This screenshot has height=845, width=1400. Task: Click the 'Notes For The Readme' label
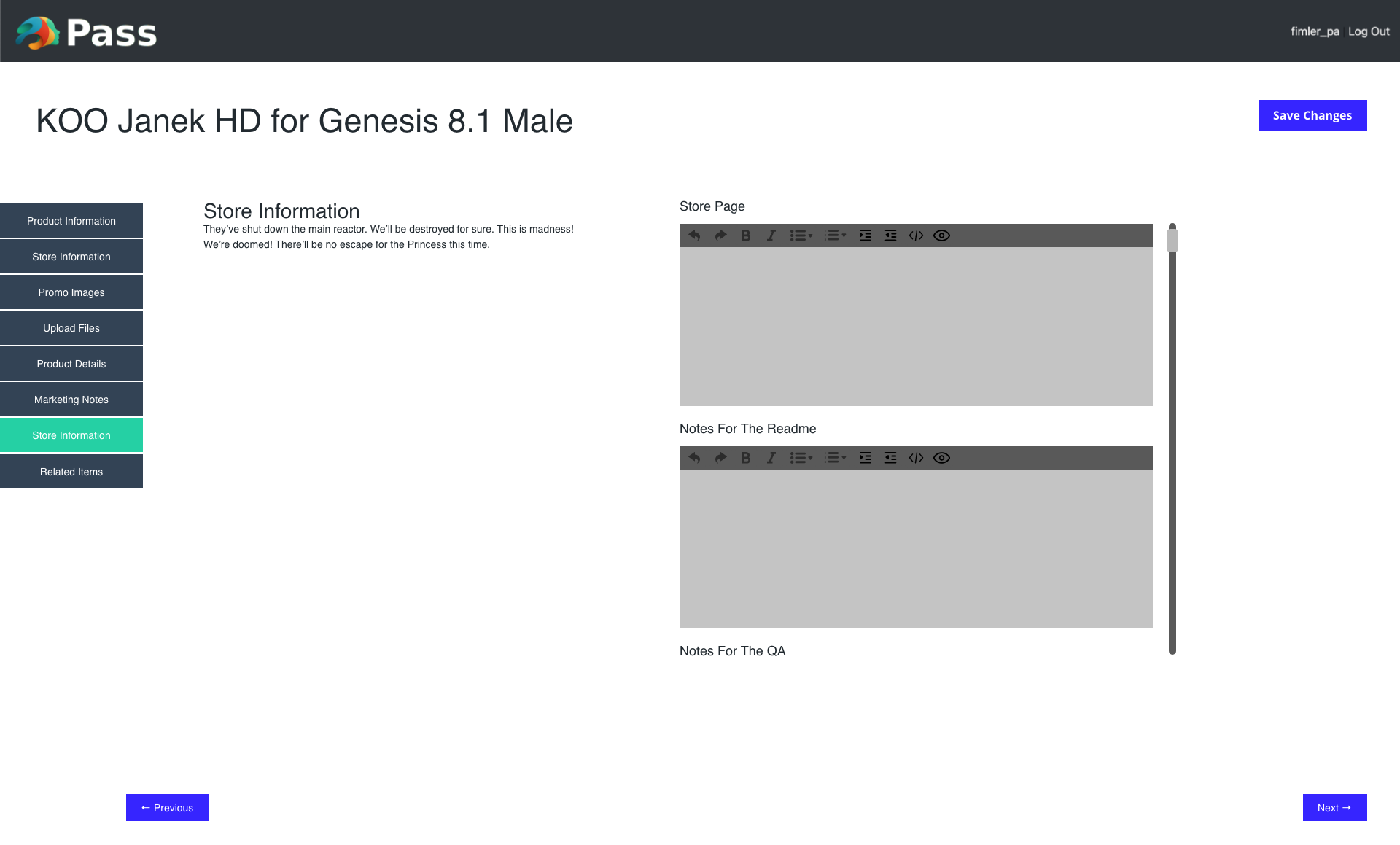pos(747,429)
